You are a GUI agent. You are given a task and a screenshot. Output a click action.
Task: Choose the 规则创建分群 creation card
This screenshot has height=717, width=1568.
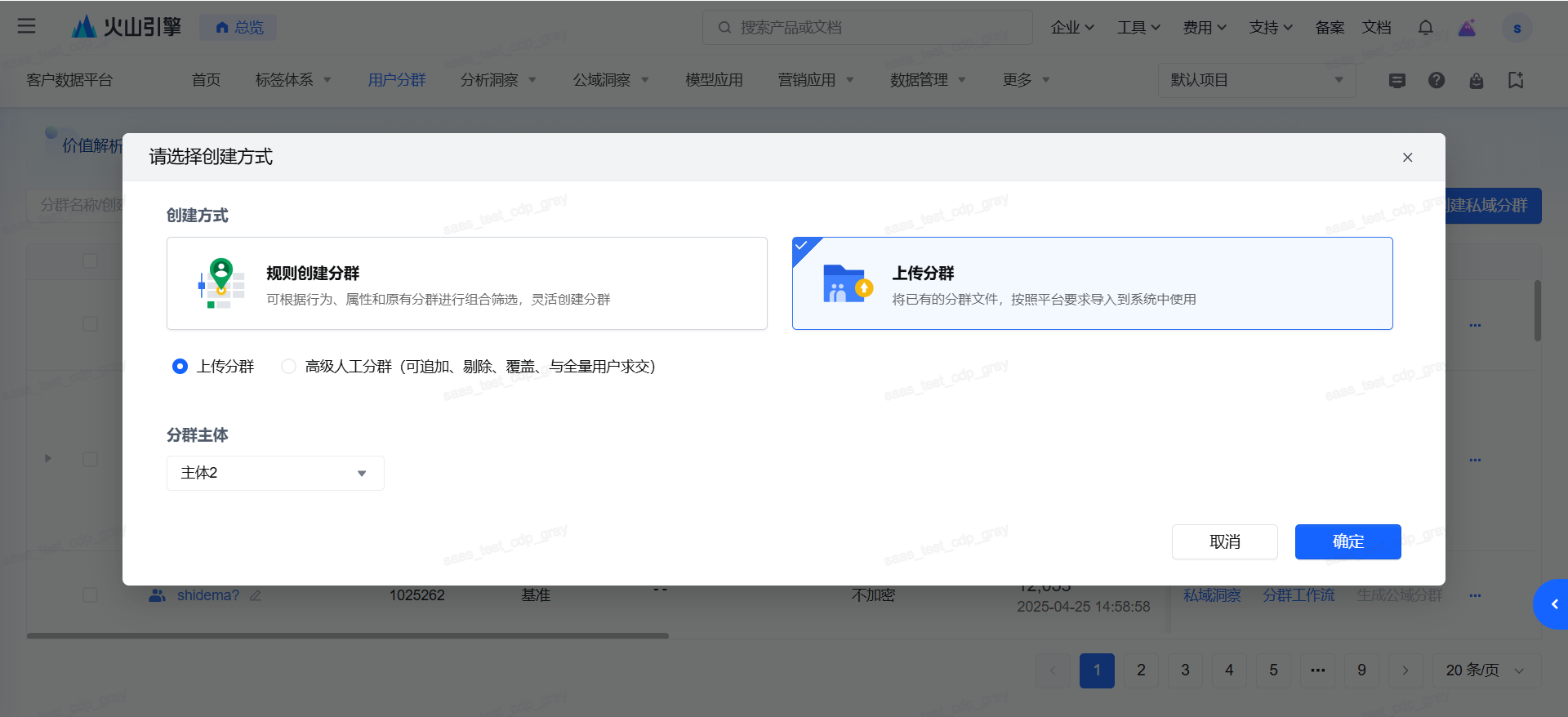(x=466, y=283)
